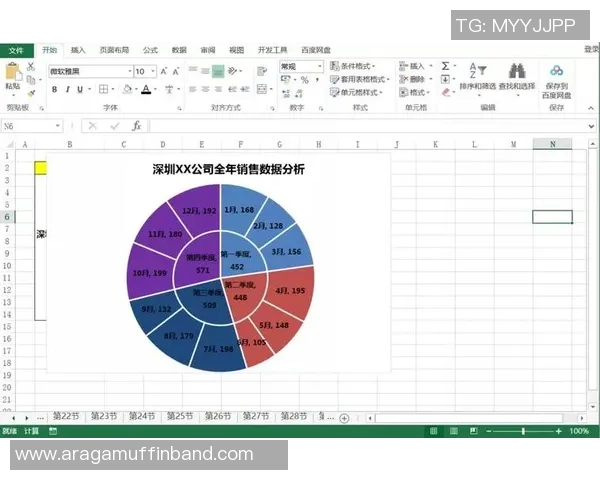The image size is (600, 480).
Task: Open 排序和筛选 sort and filter
Action: [478, 78]
